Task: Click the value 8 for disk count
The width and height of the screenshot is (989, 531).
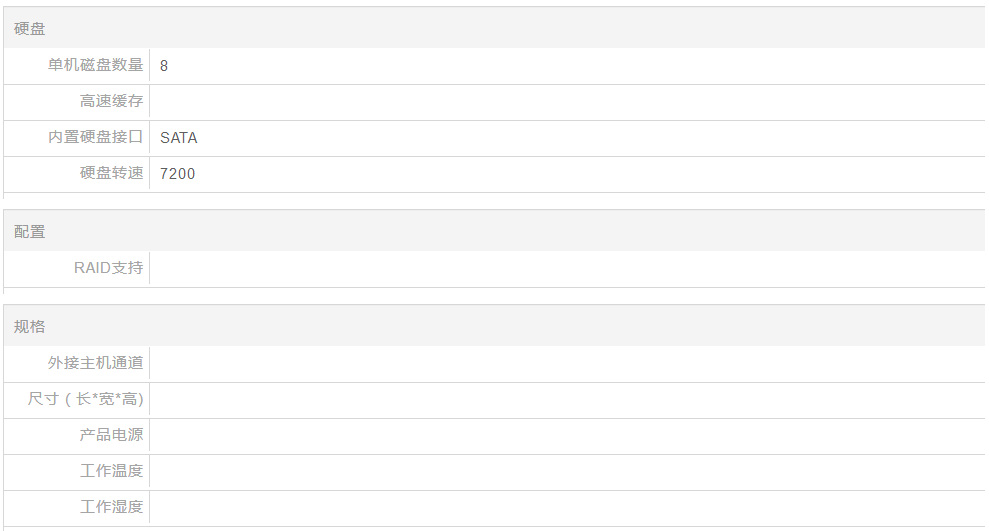Action: [x=164, y=66]
